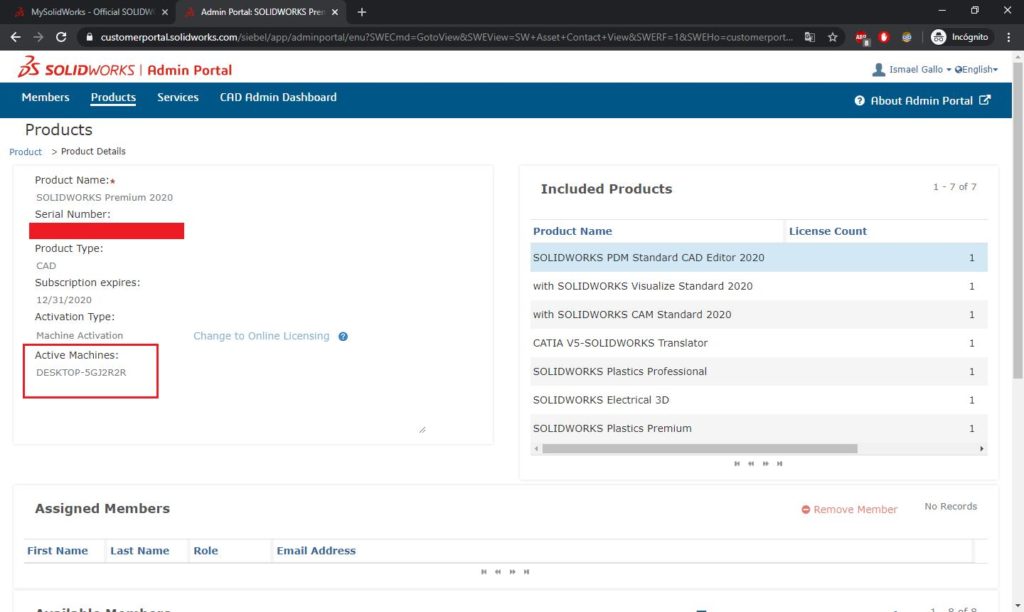Image resolution: width=1024 pixels, height=612 pixels.
Task: Select with SOLIDWORKS Visualize Standard 2020 row
Action: pyautogui.click(x=759, y=286)
